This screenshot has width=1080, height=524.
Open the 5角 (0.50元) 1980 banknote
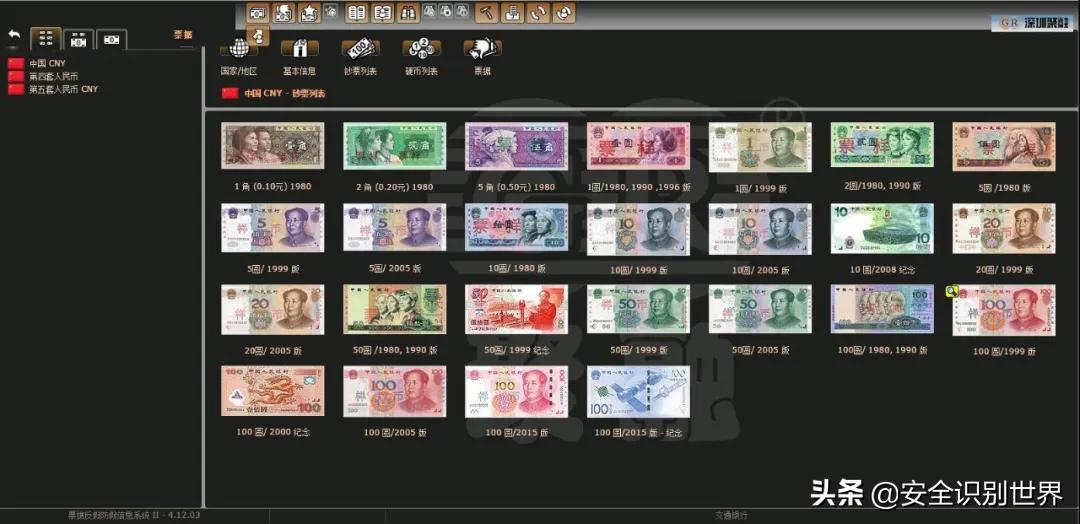tap(517, 146)
